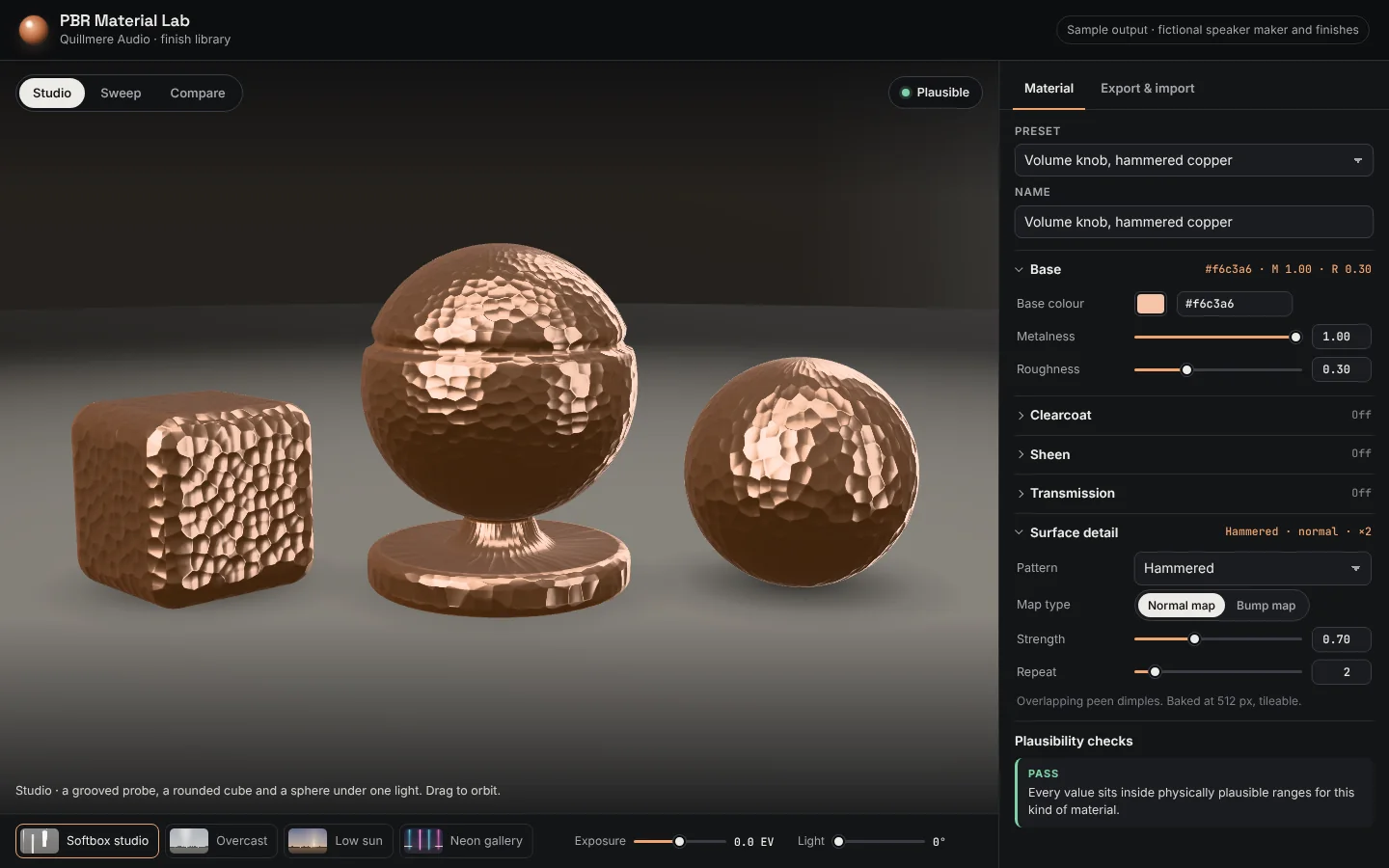Screen dimensions: 1389x868
Task: Click the Light rotation slider handle
Action: tap(838, 842)
